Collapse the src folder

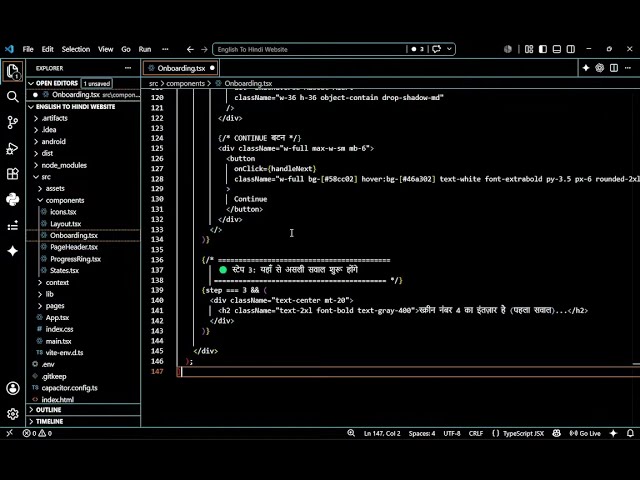point(46,177)
